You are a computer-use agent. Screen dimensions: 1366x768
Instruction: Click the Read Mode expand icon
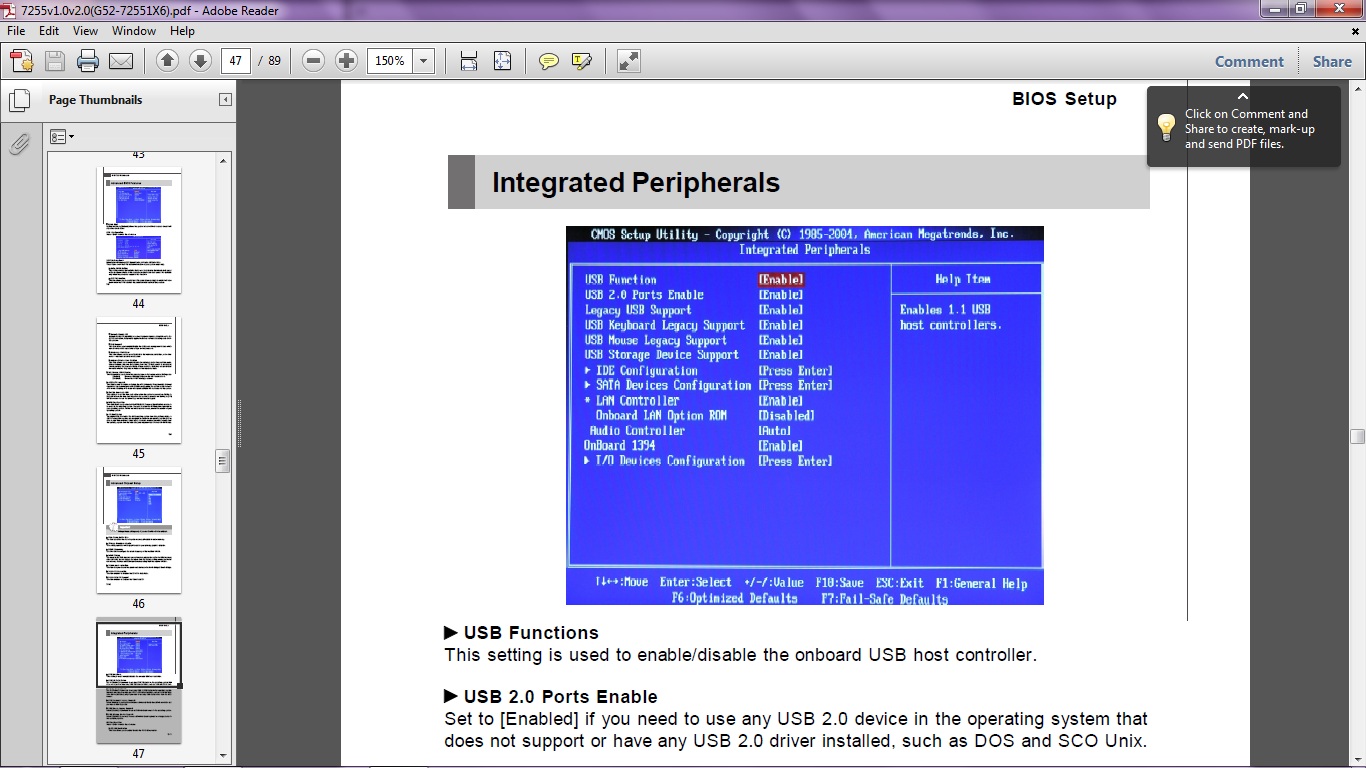(x=628, y=61)
